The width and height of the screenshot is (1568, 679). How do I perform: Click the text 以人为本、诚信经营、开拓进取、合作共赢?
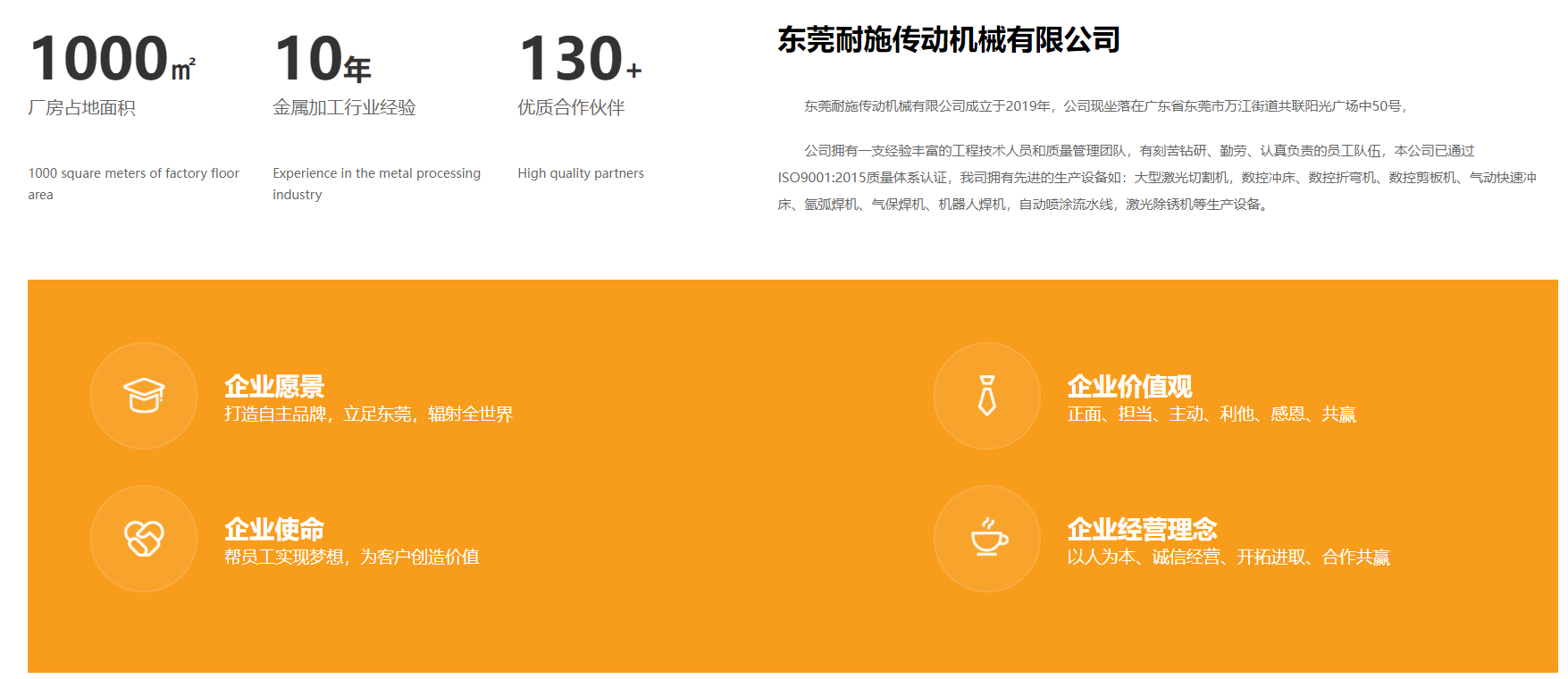[1228, 557]
